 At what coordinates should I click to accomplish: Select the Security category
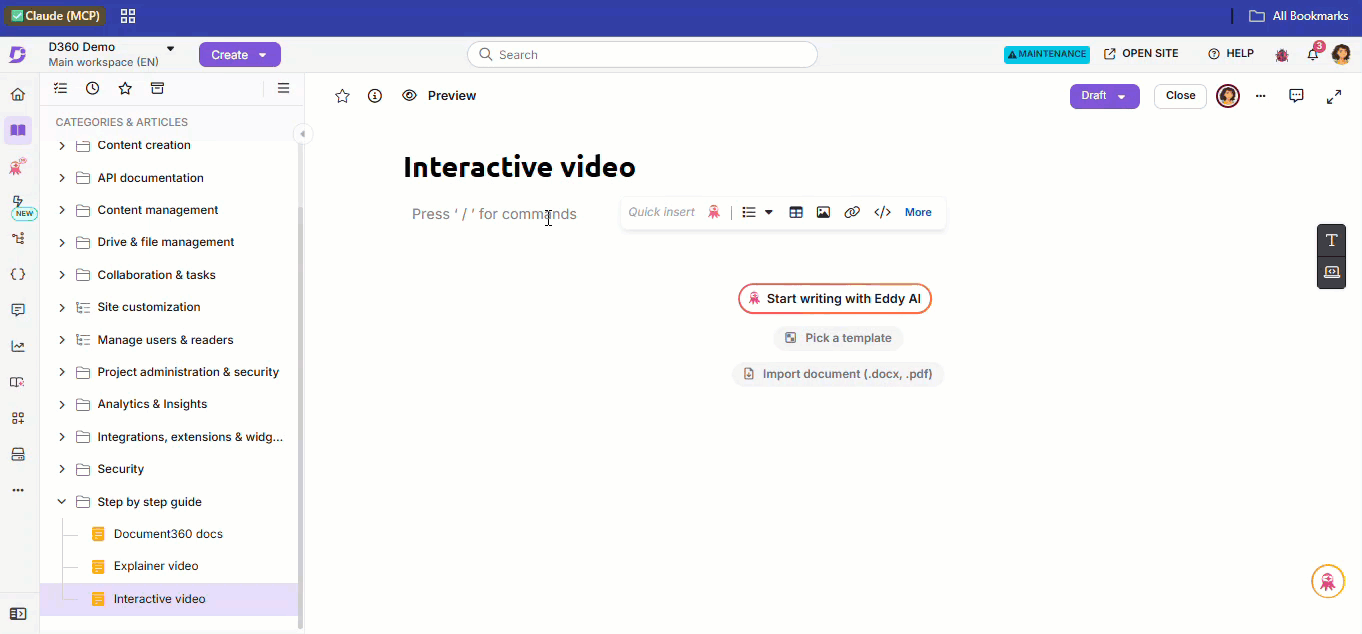click(121, 469)
